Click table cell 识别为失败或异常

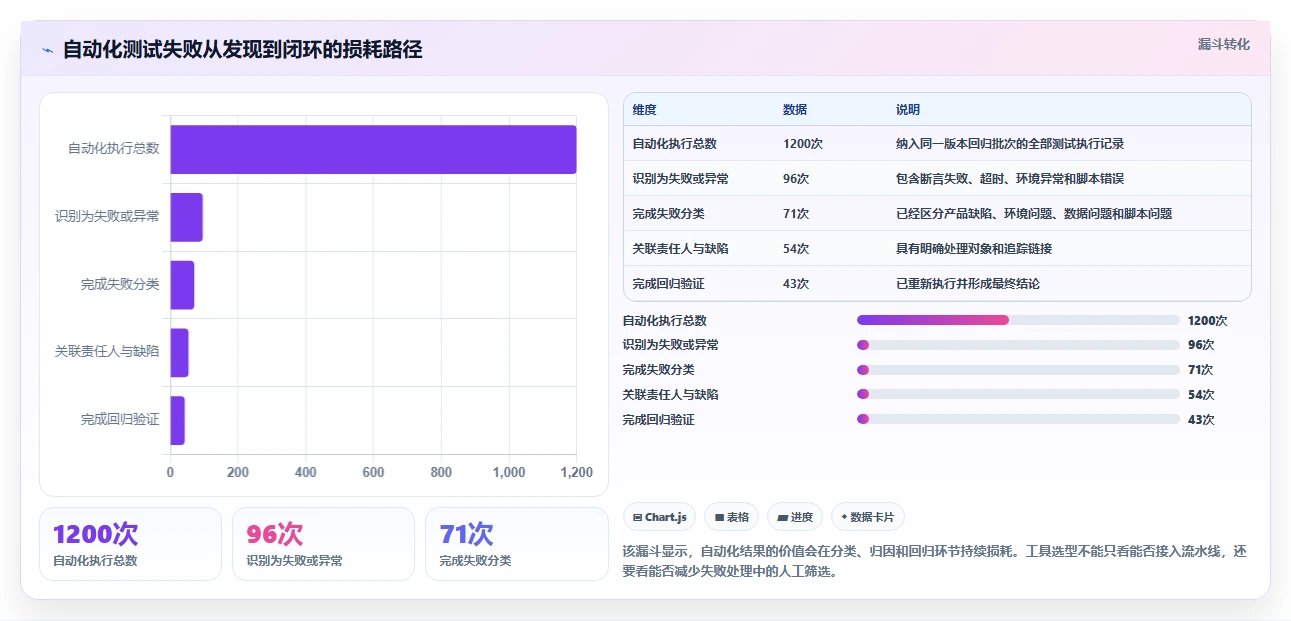(681, 179)
